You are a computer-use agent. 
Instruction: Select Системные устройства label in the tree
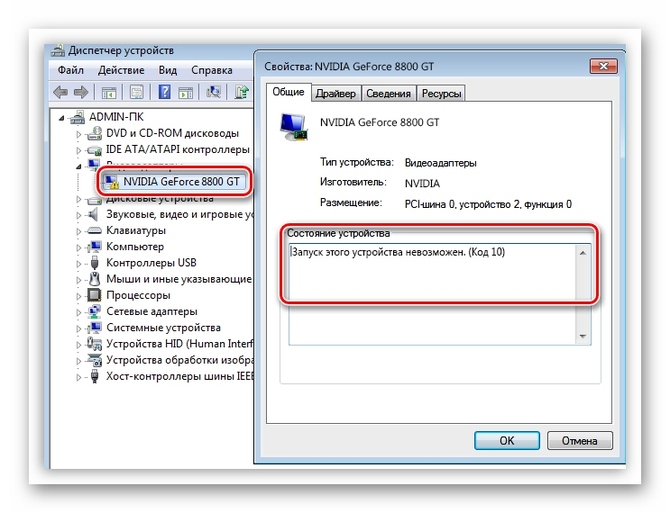[x=164, y=328]
